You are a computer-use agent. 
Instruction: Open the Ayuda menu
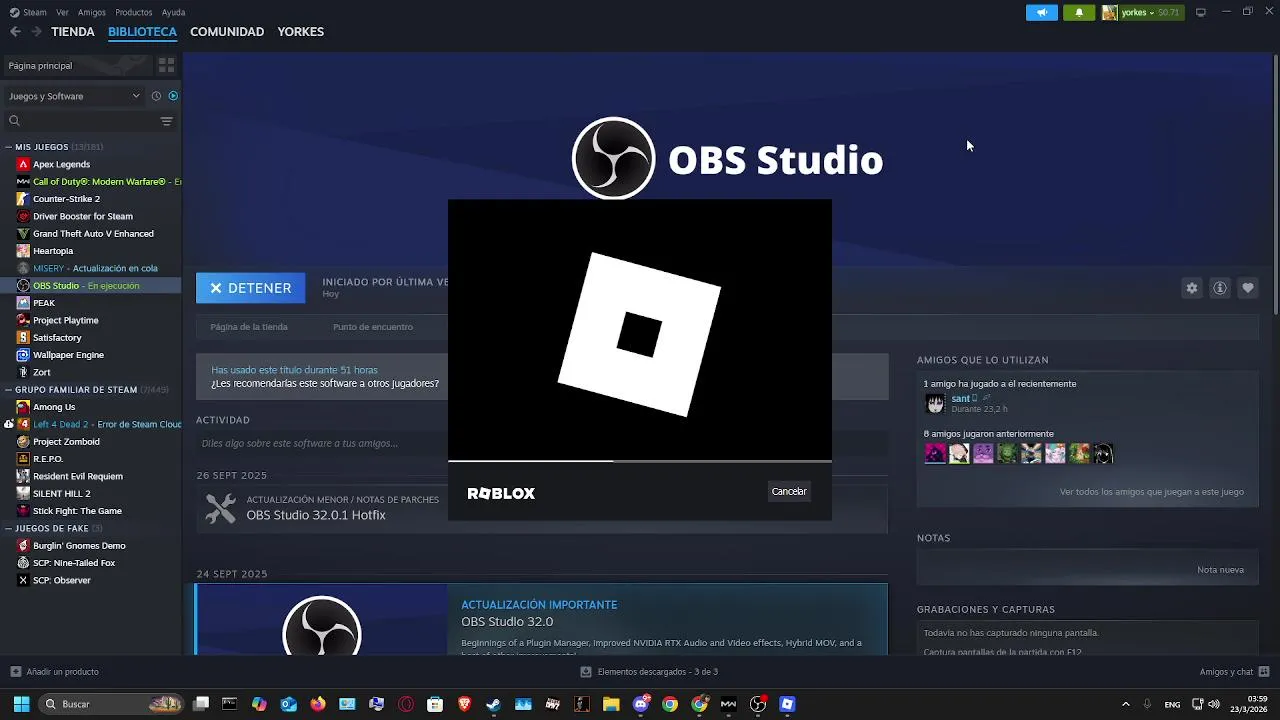173,13
